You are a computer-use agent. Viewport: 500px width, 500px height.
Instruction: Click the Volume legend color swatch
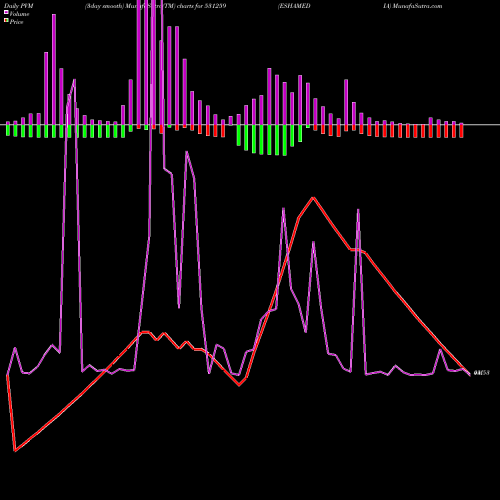6,13
